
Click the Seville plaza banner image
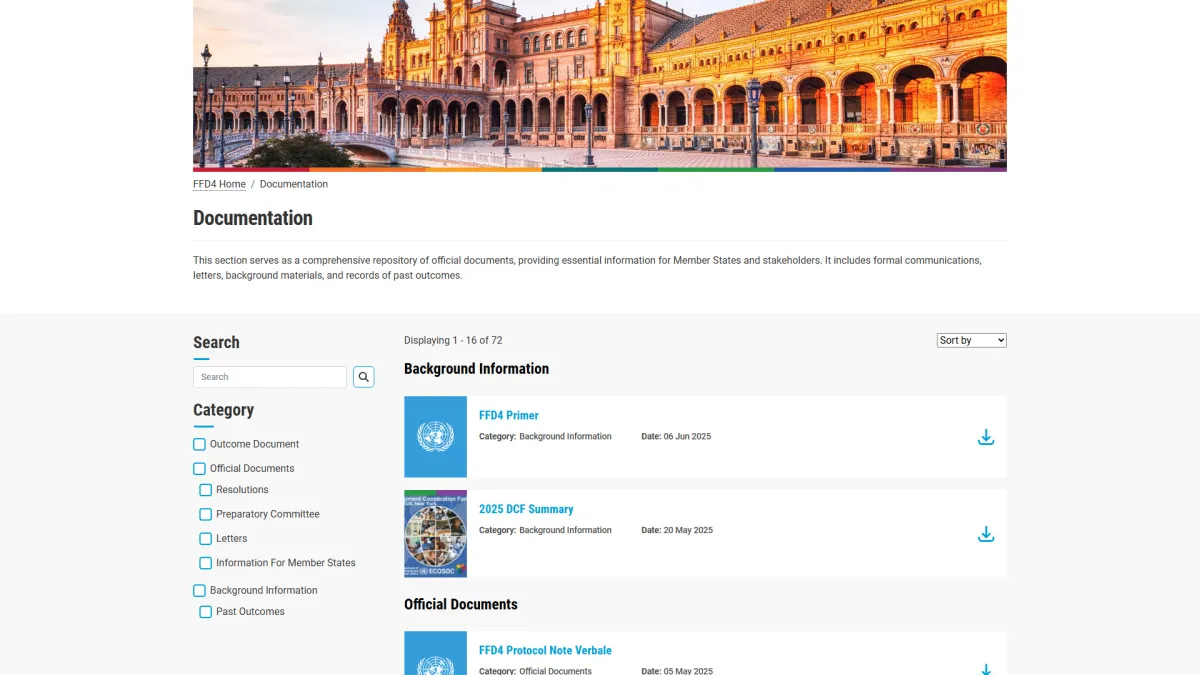[600, 84]
